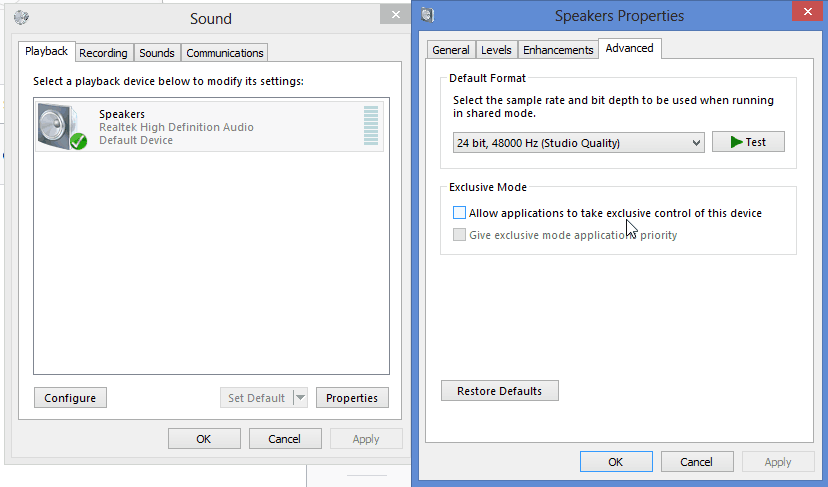Select the General tab
Viewport: 828px width, 487px height.
(451, 50)
